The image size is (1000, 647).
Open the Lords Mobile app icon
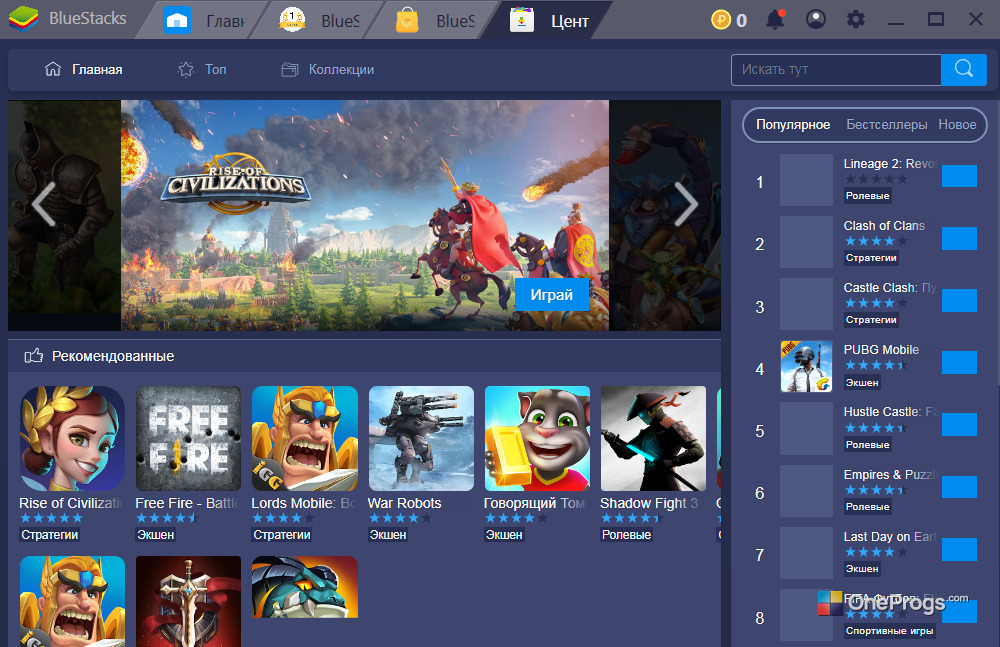pos(305,438)
